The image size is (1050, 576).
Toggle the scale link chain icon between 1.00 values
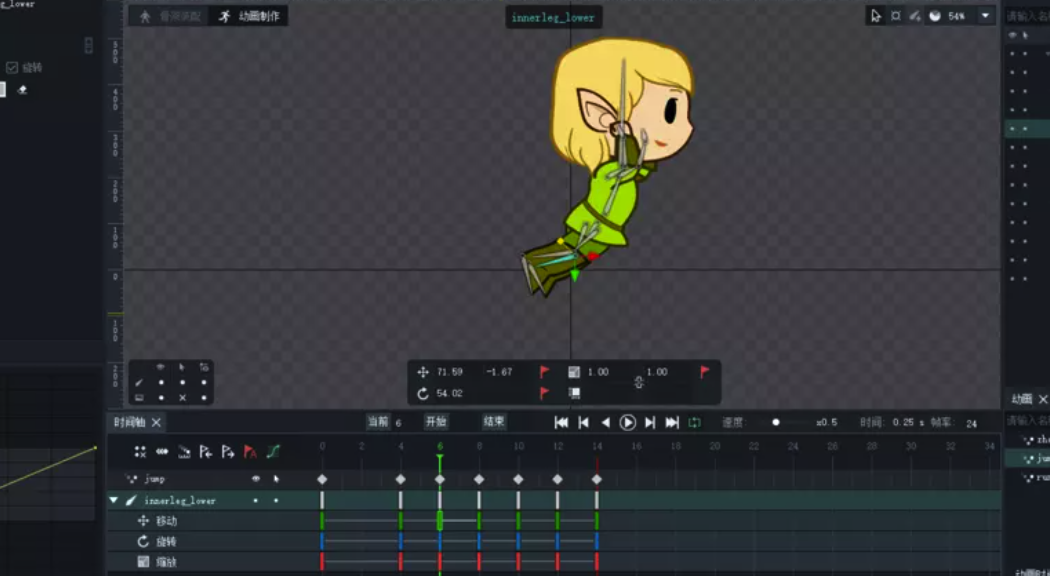click(639, 382)
